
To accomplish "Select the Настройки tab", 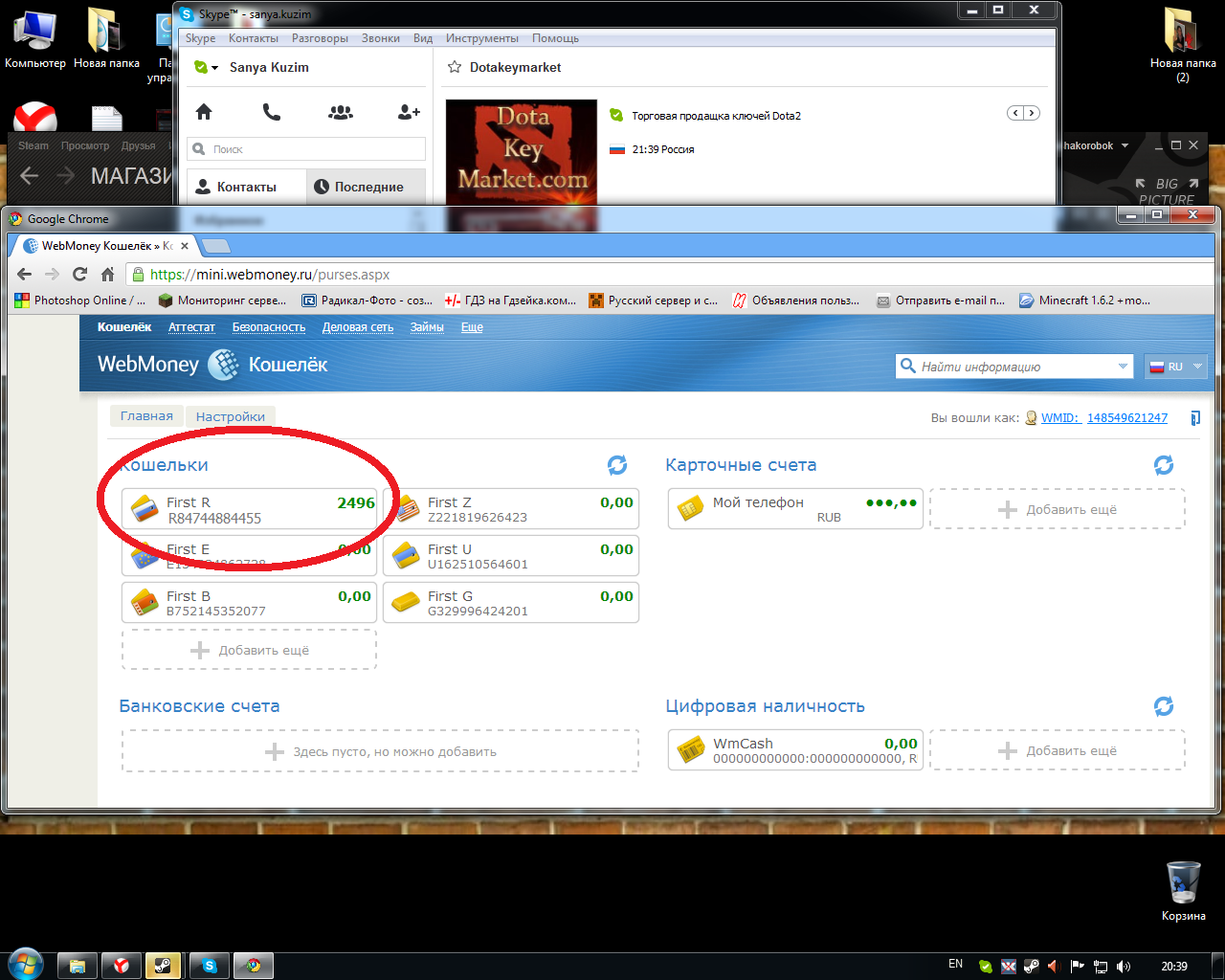I will click(x=231, y=416).
